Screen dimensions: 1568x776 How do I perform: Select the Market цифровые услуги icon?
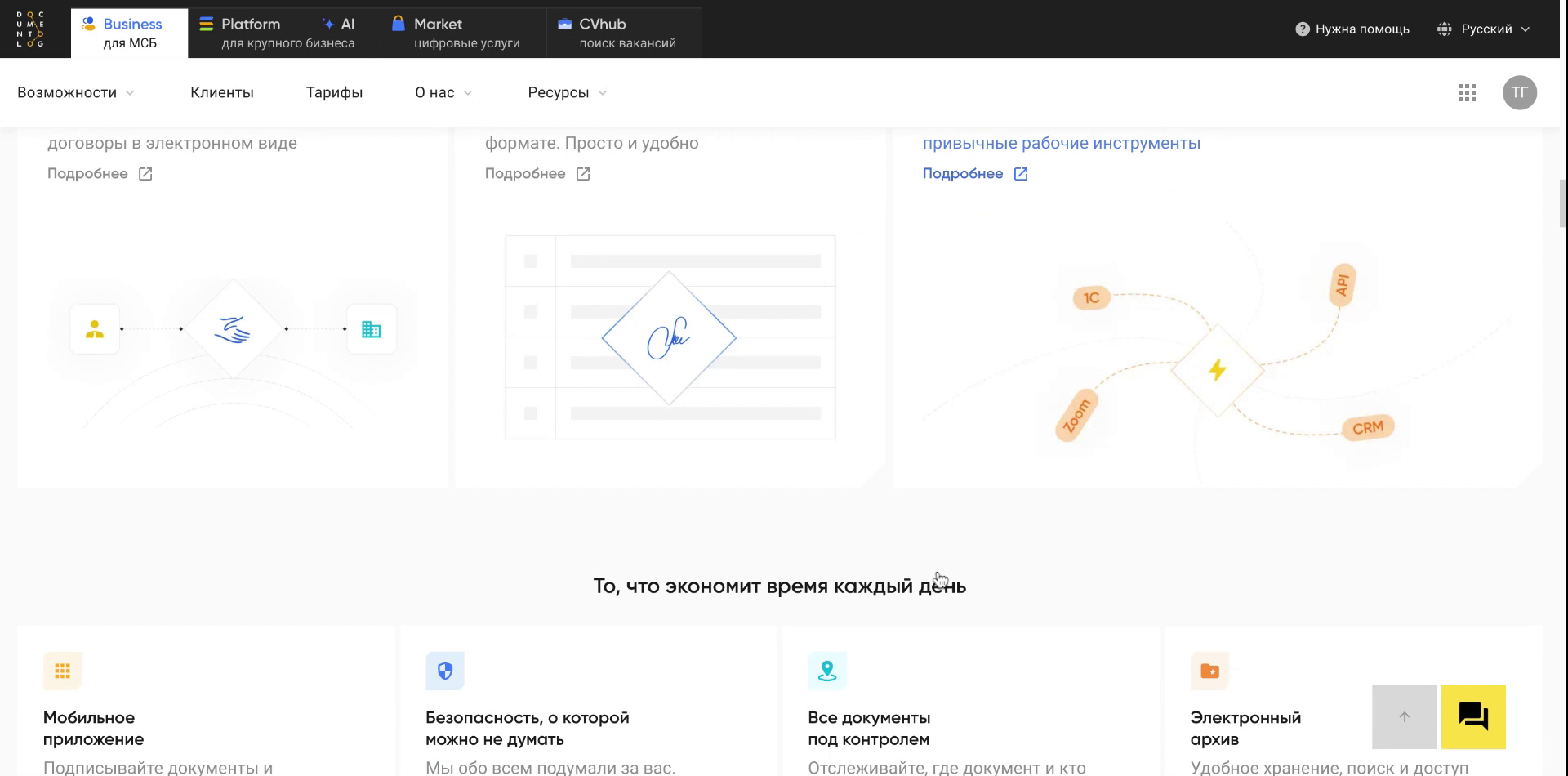click(399, 24)
